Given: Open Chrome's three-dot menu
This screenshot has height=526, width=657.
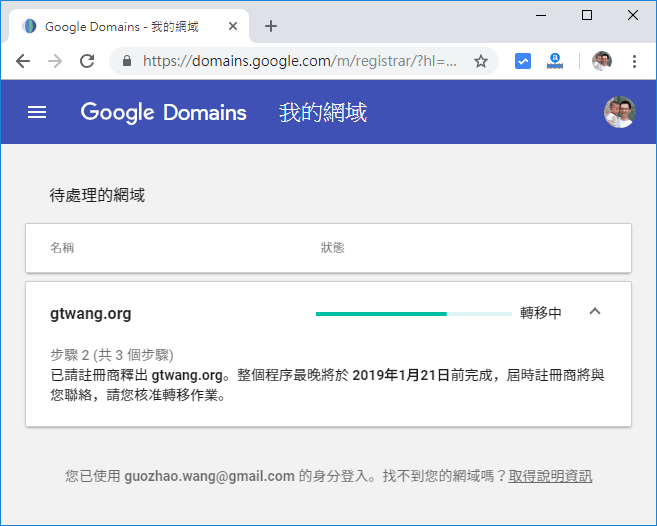Looking at the screenshot, I should point(634,61).
